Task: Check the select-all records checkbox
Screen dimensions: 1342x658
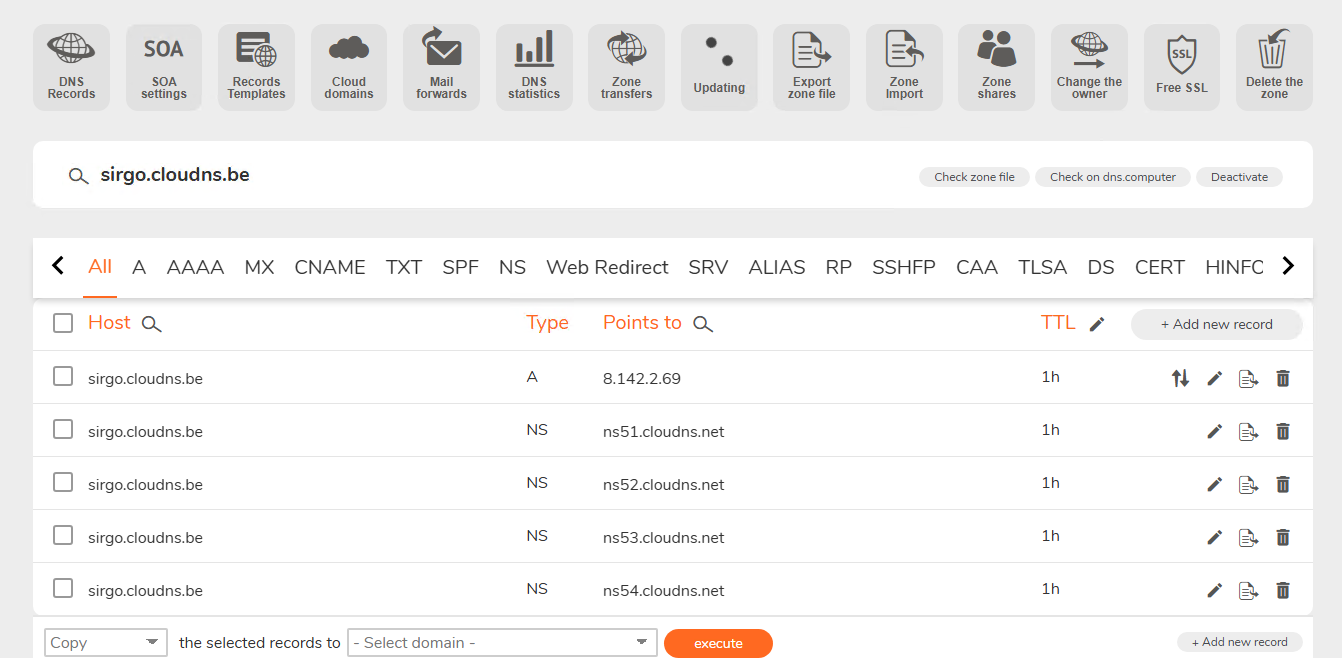Action: pos(63,323)
